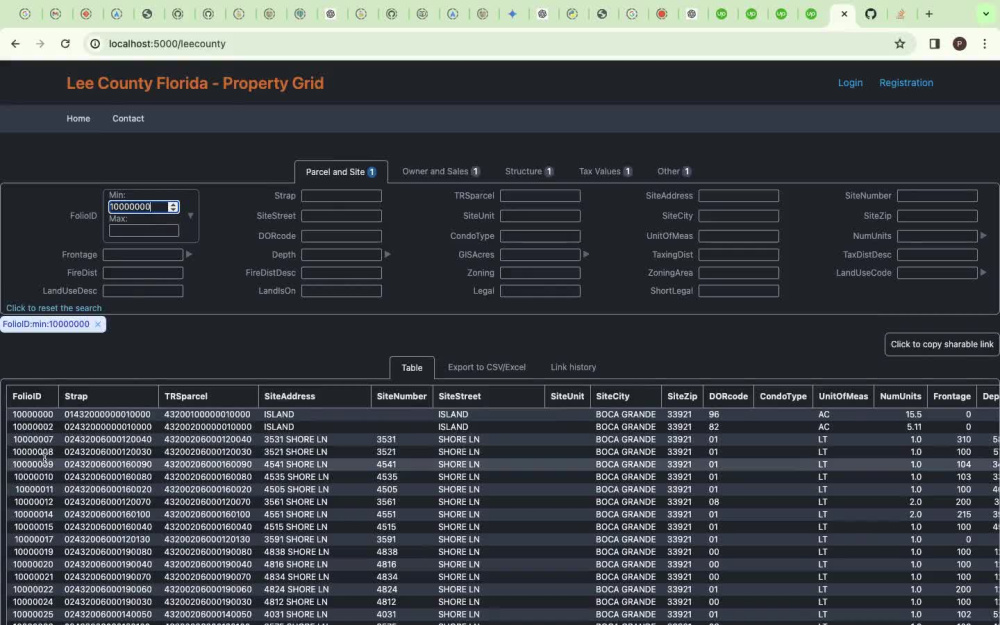1000x625 pixels.
Task: Focus the SiteAddress input field
Action: (x=738, y=196)
